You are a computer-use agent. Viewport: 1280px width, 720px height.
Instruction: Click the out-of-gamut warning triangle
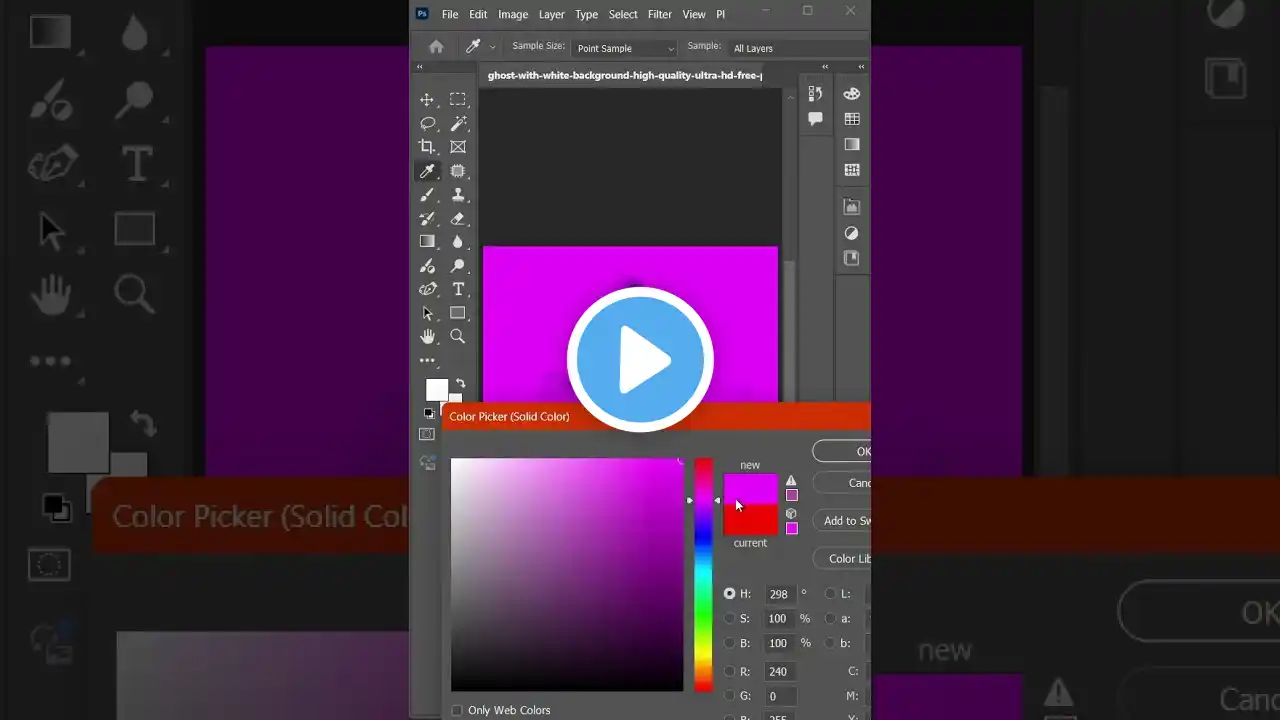tap(791, 481)
